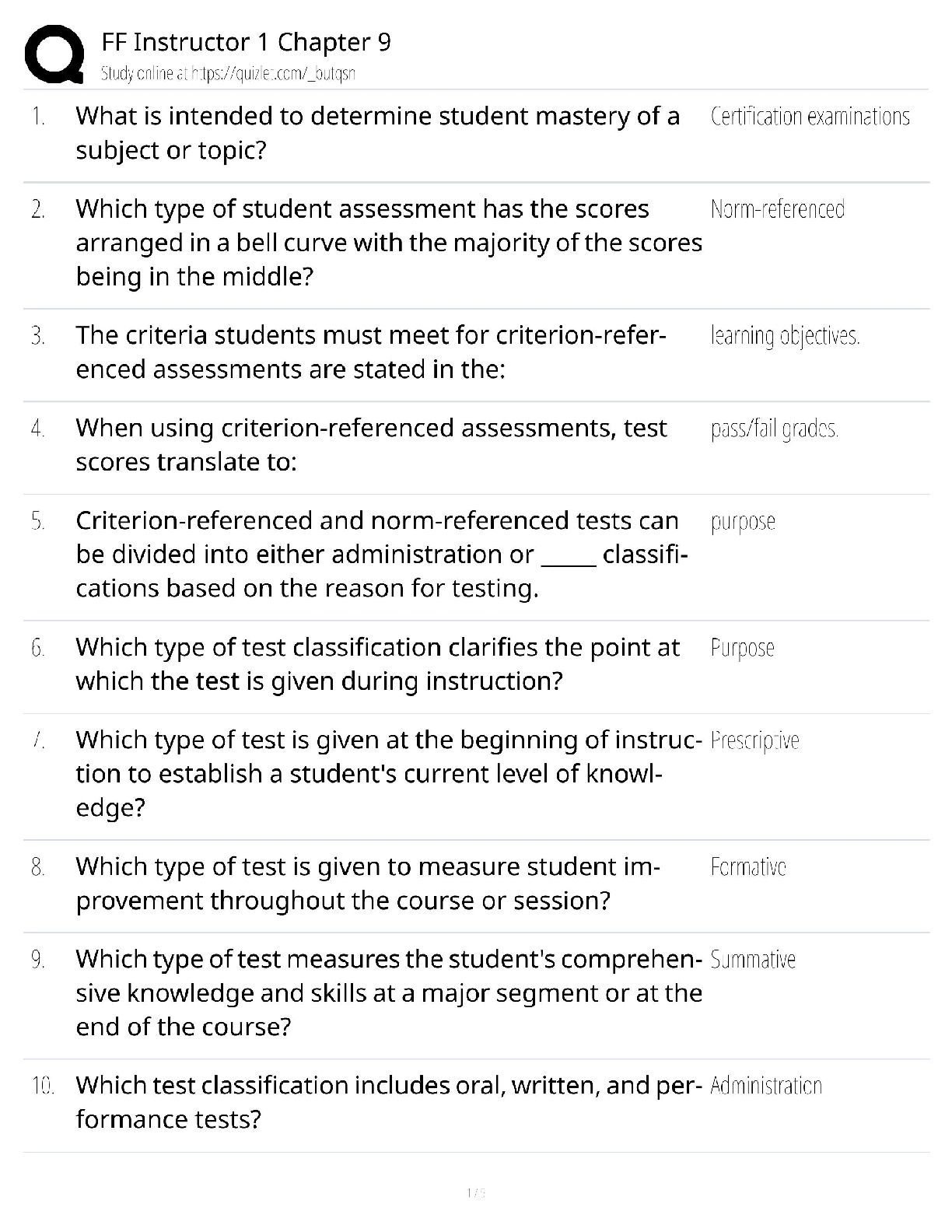The height and width of the screenshot is (1232, 952).
Task: Click the "pass/fail grades." answer
Action: point(774,429)
